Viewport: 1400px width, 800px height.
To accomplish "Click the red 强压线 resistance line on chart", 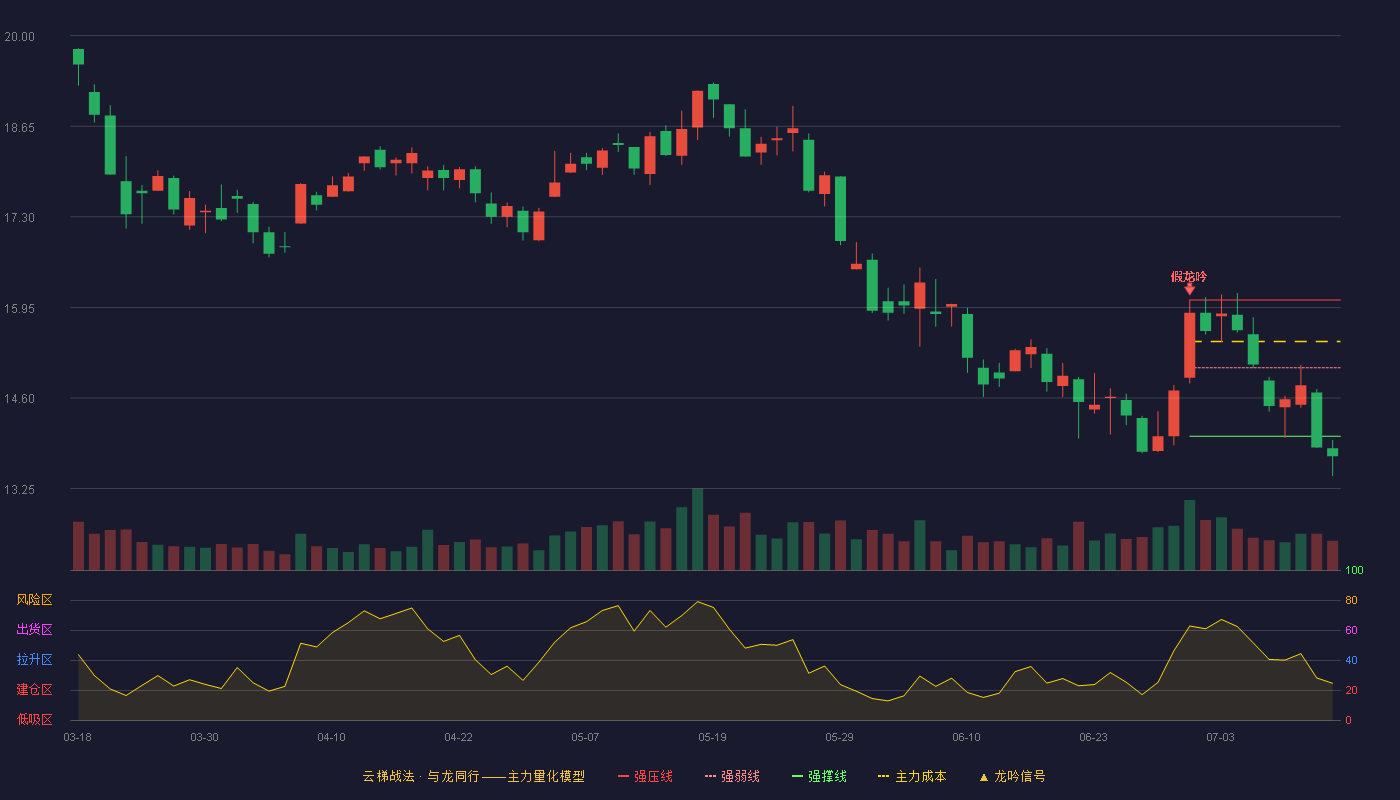I will click(x=1265, y=300).
